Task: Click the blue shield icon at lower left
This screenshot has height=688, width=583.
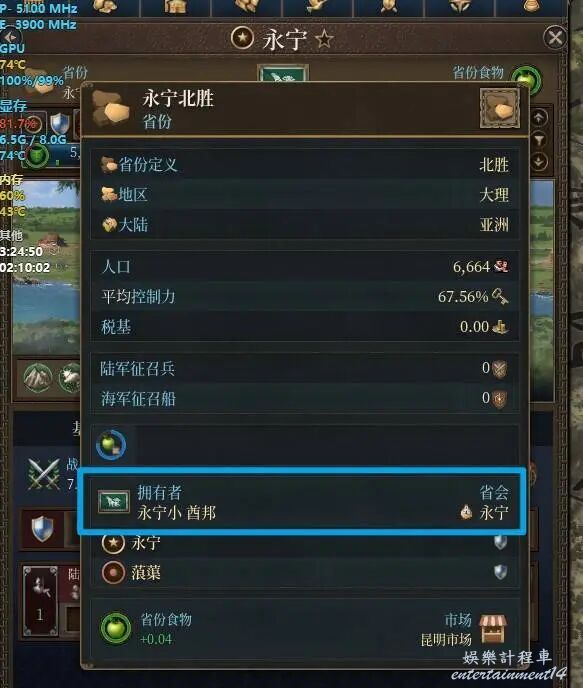Action: (42, 529)
